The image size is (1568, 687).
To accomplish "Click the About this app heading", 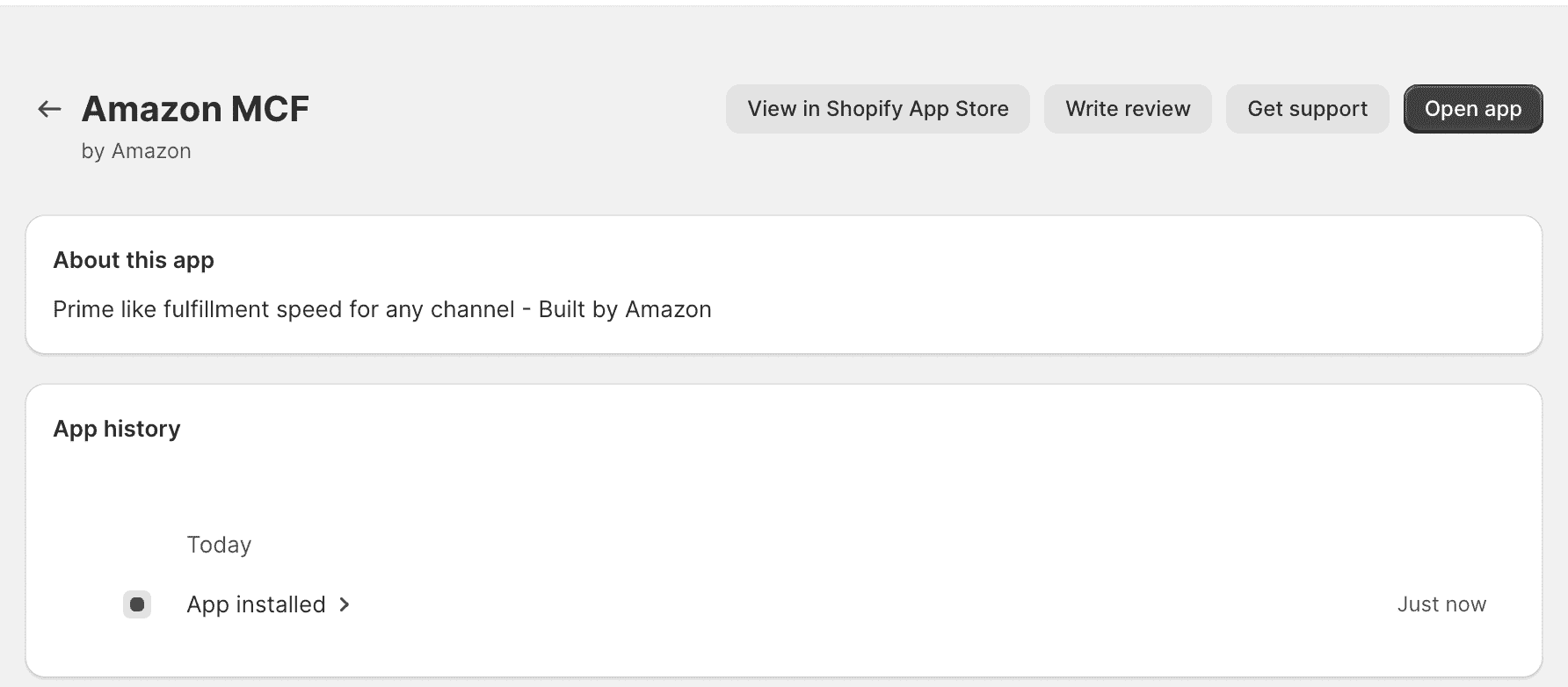I will pos(134,260).
